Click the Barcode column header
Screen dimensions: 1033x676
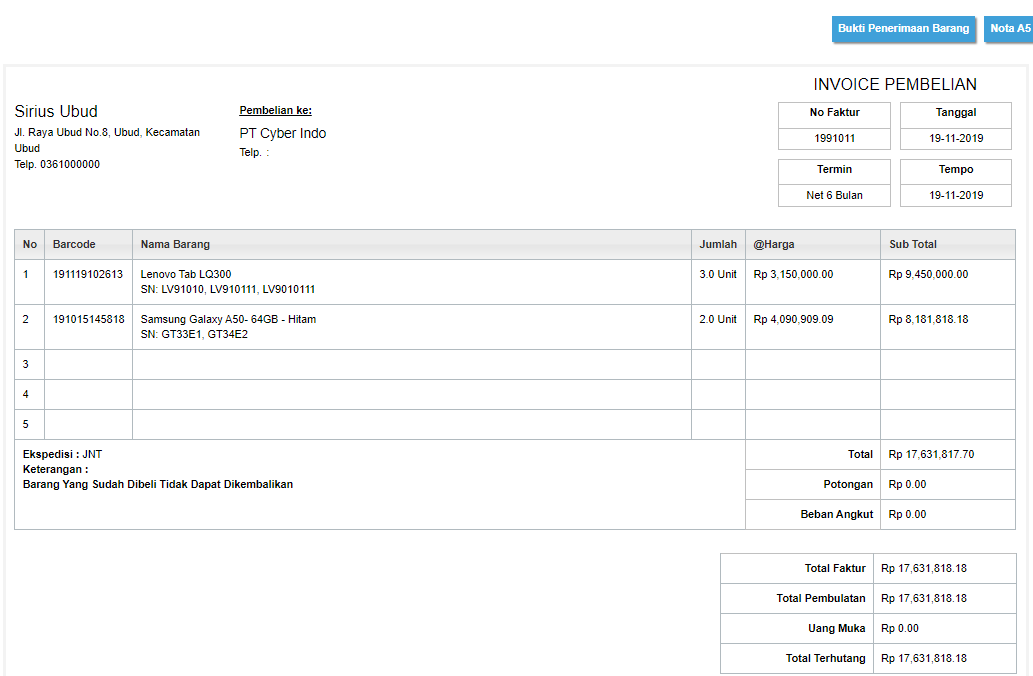[x=88, y=244]
